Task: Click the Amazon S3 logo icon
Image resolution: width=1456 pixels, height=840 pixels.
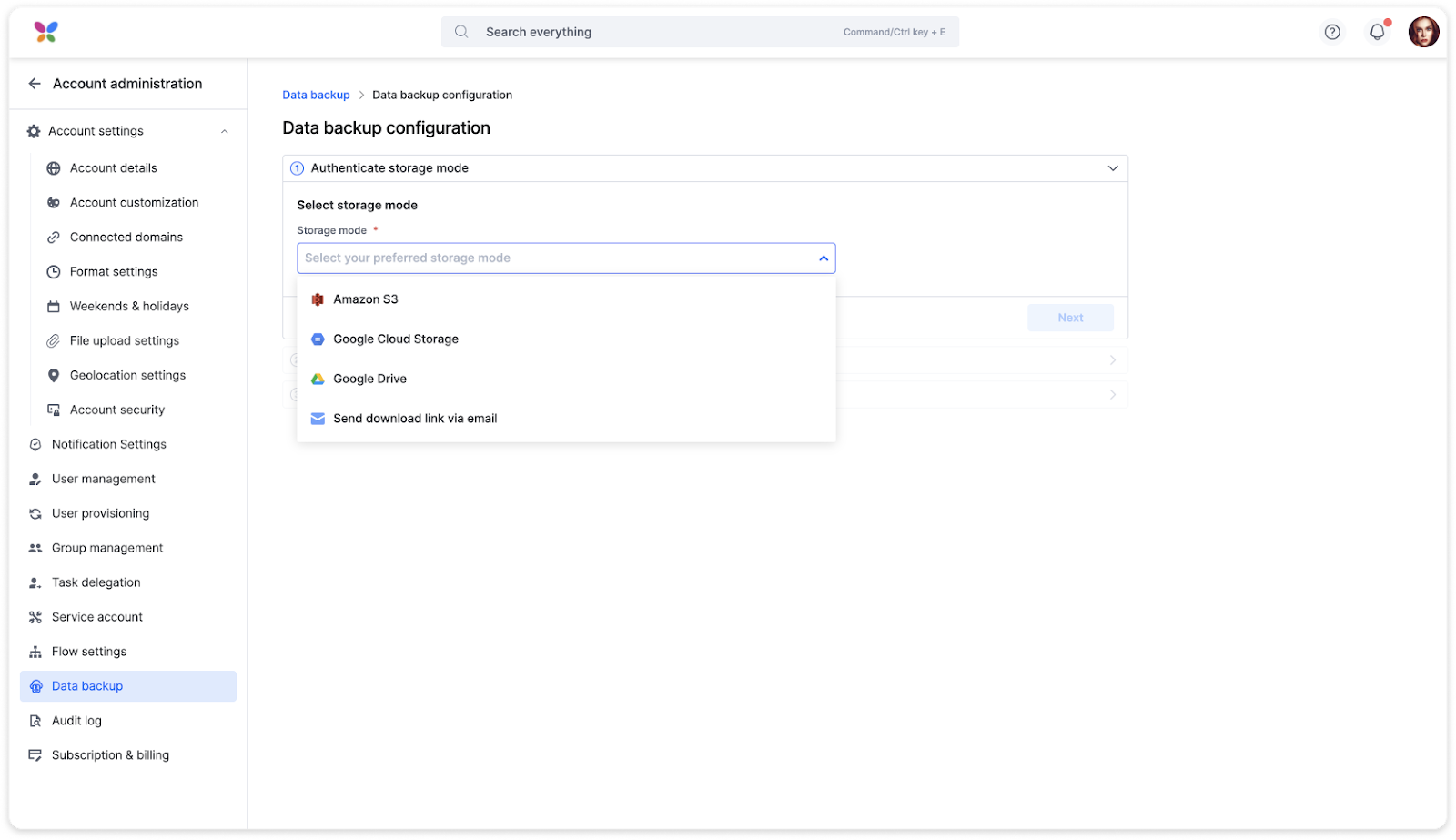Action: tap(318, 299)
